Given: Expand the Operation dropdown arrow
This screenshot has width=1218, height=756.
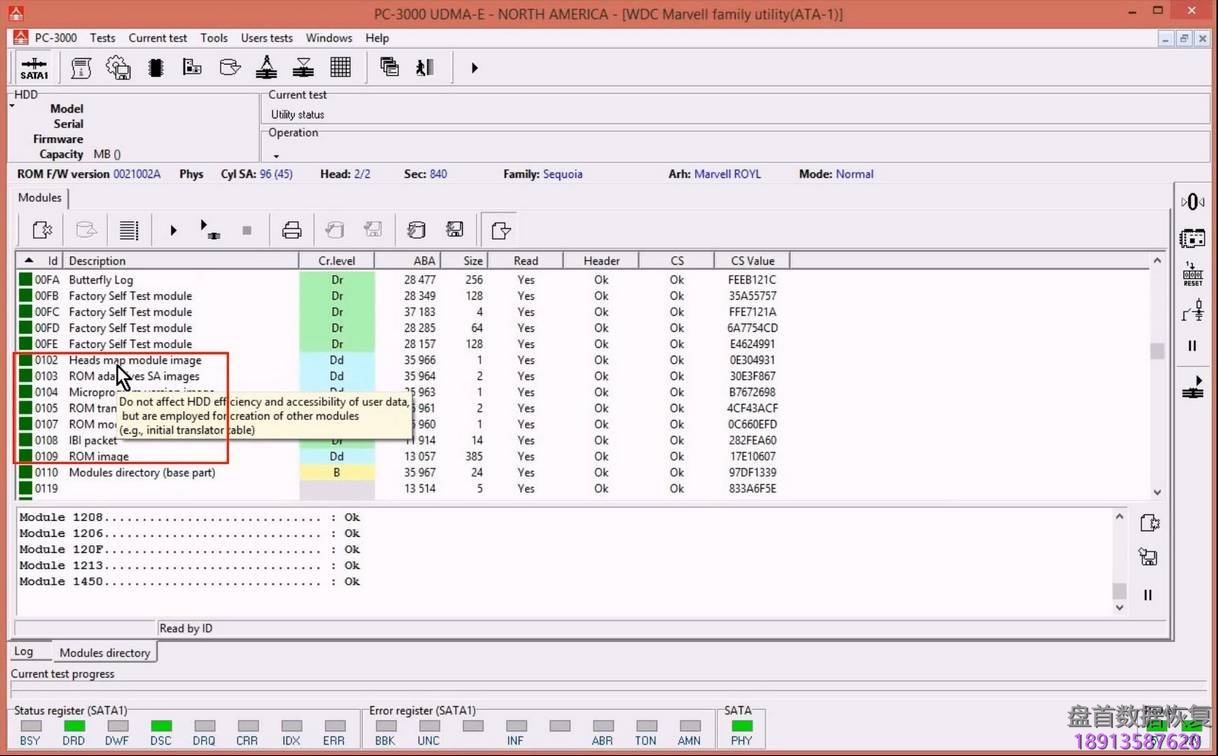Looking at the screenshot, I should point(276,156).
